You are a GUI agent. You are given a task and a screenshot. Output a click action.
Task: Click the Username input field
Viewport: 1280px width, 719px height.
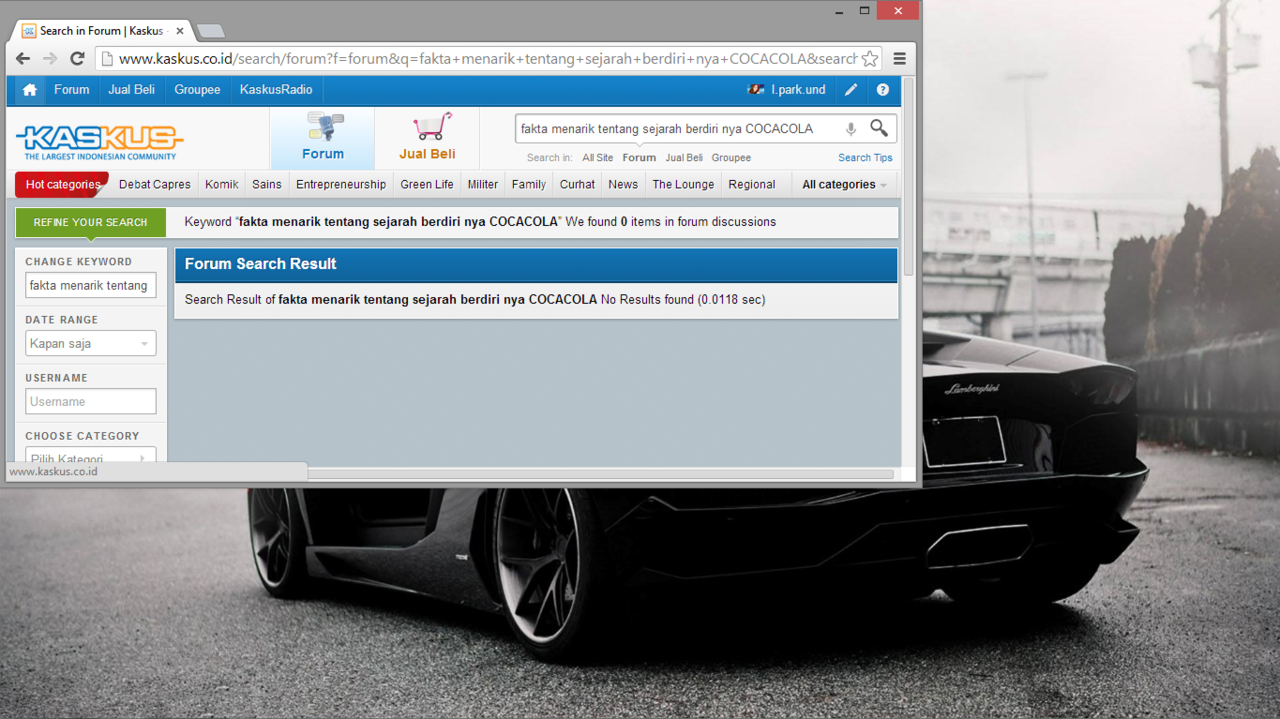pos(90,402)
